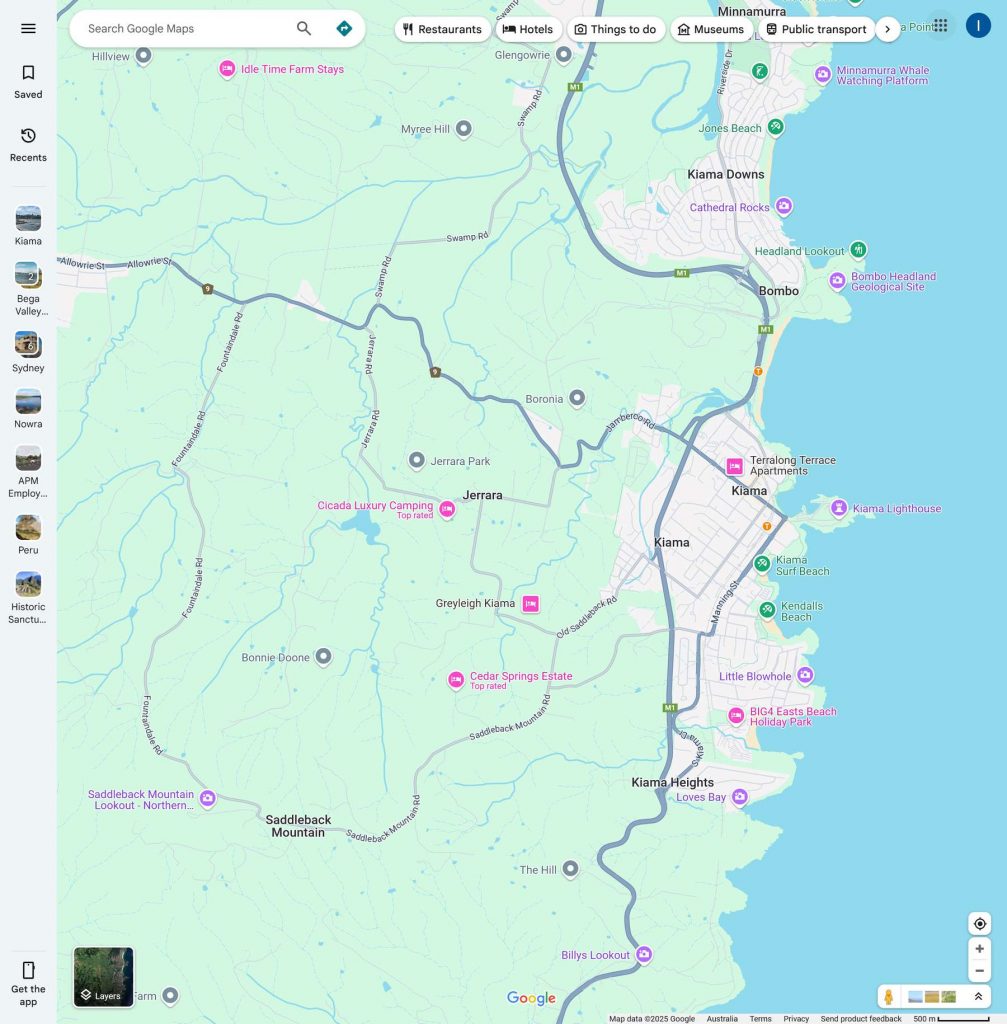Open the Terms link
The width and height of the screenshot is (1007, 1024).
760,1018
